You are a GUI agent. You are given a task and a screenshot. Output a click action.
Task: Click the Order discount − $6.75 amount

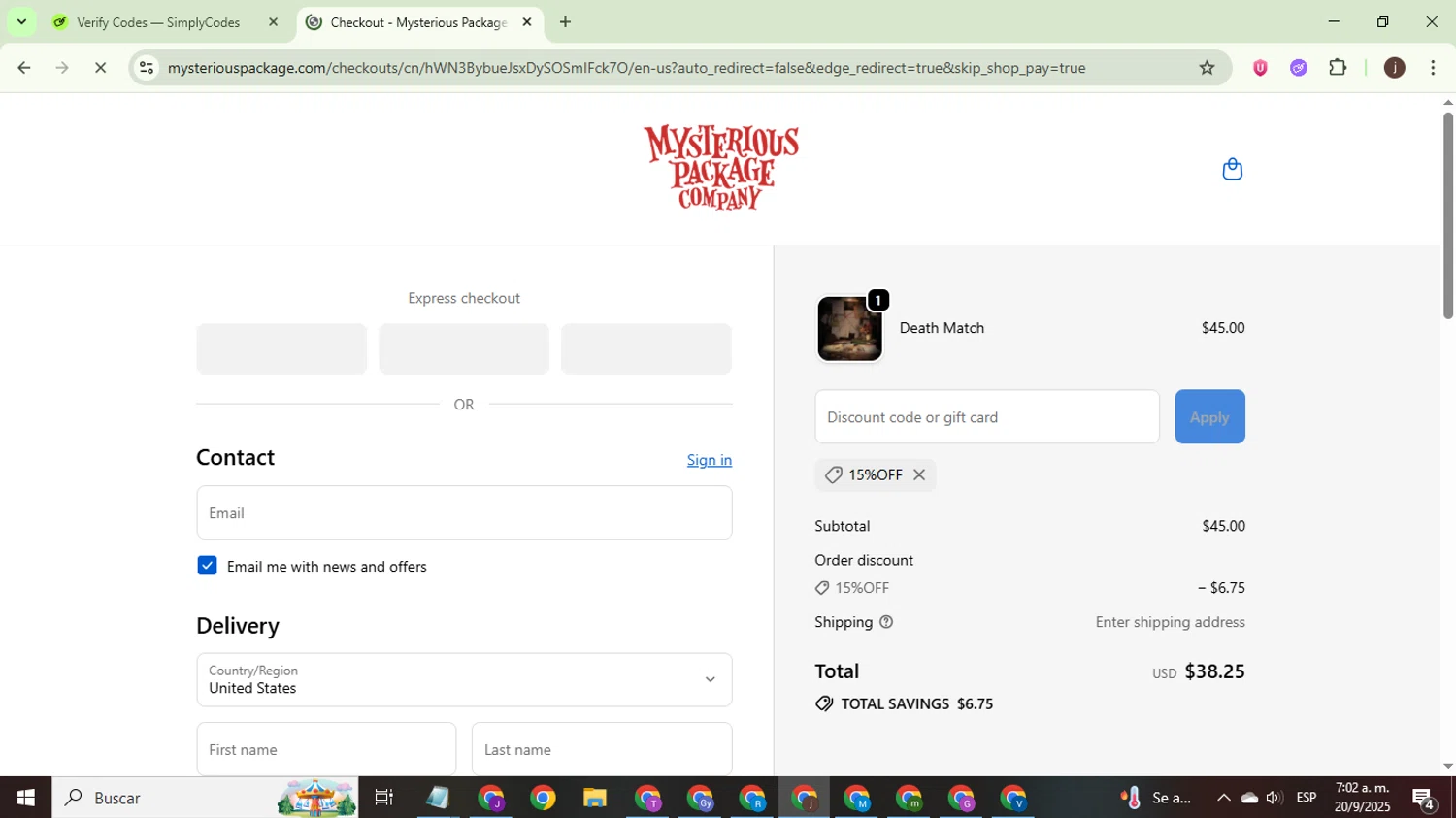coord(1221,588)
